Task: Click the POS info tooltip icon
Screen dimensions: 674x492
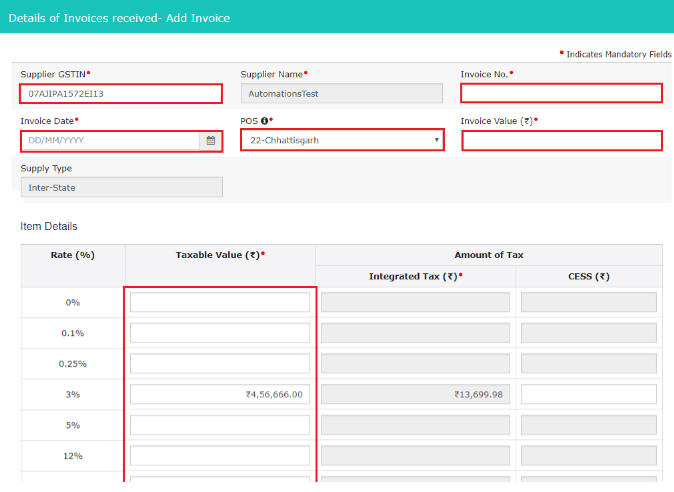Action: pos(263,121)
